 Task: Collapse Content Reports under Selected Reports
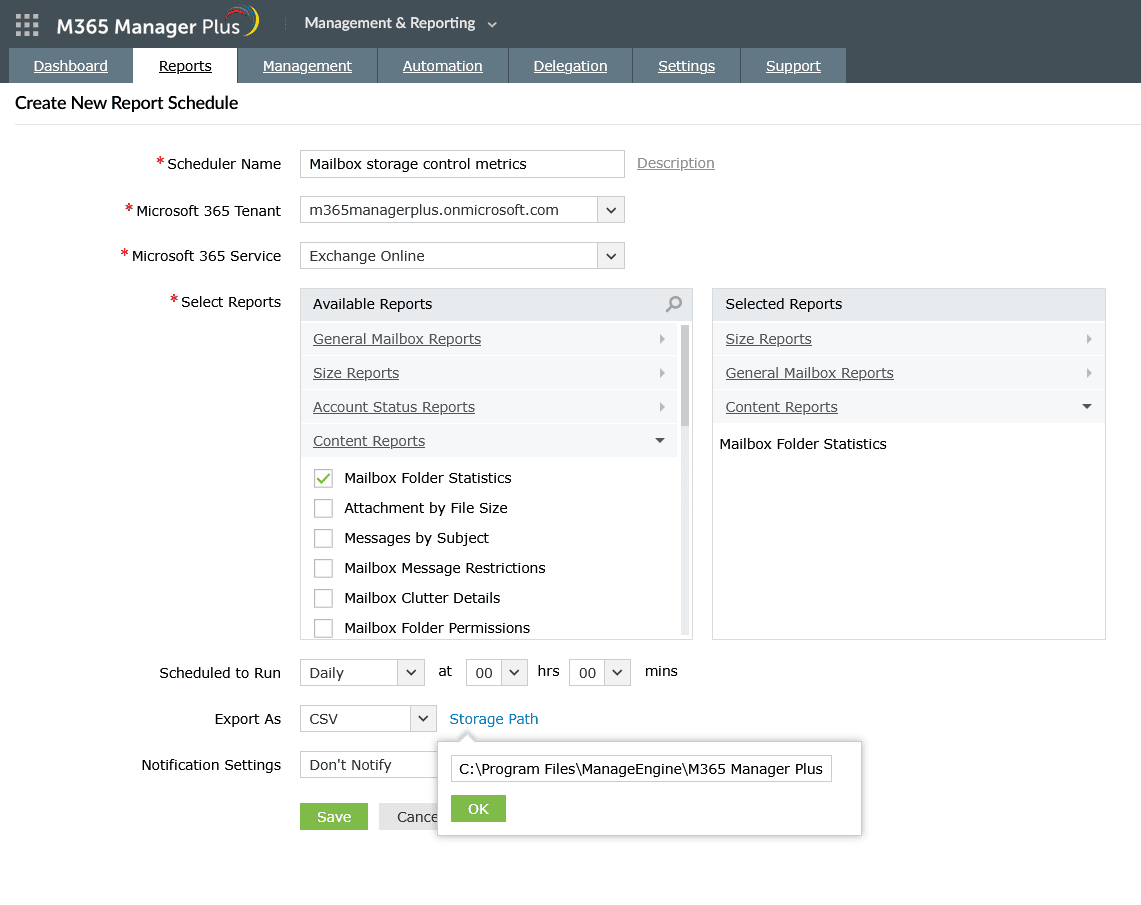coord(1088,406)
